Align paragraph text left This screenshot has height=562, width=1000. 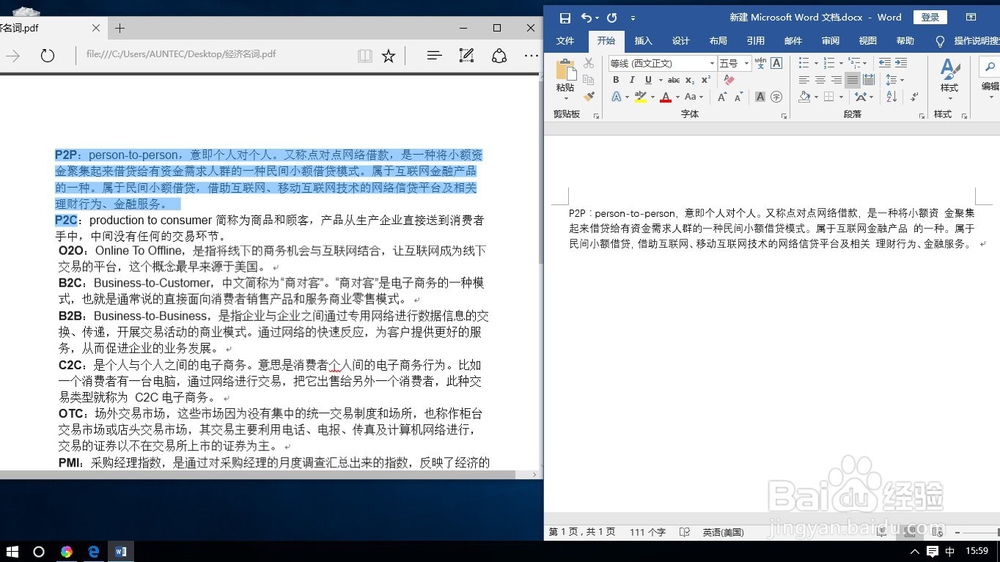point(804,80)
